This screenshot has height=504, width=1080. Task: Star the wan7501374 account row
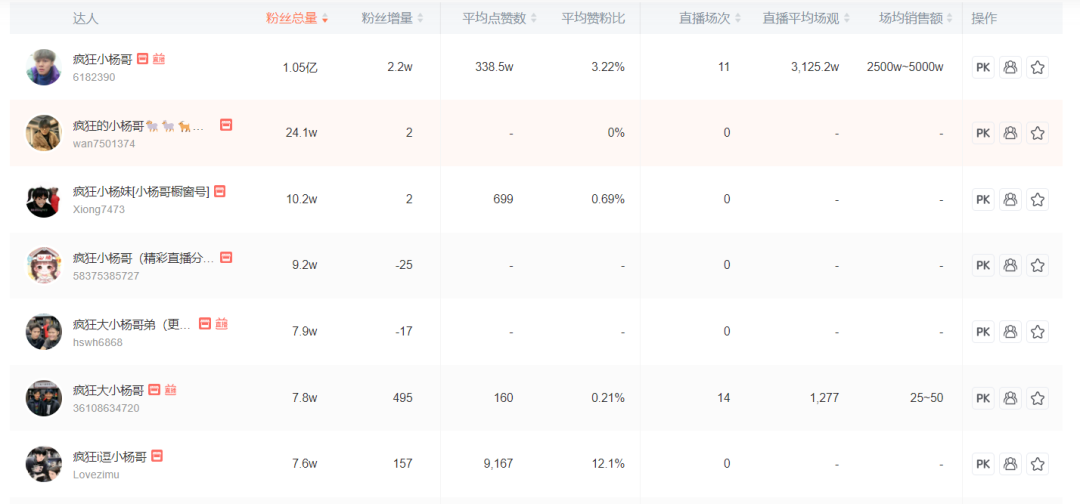1038,133
